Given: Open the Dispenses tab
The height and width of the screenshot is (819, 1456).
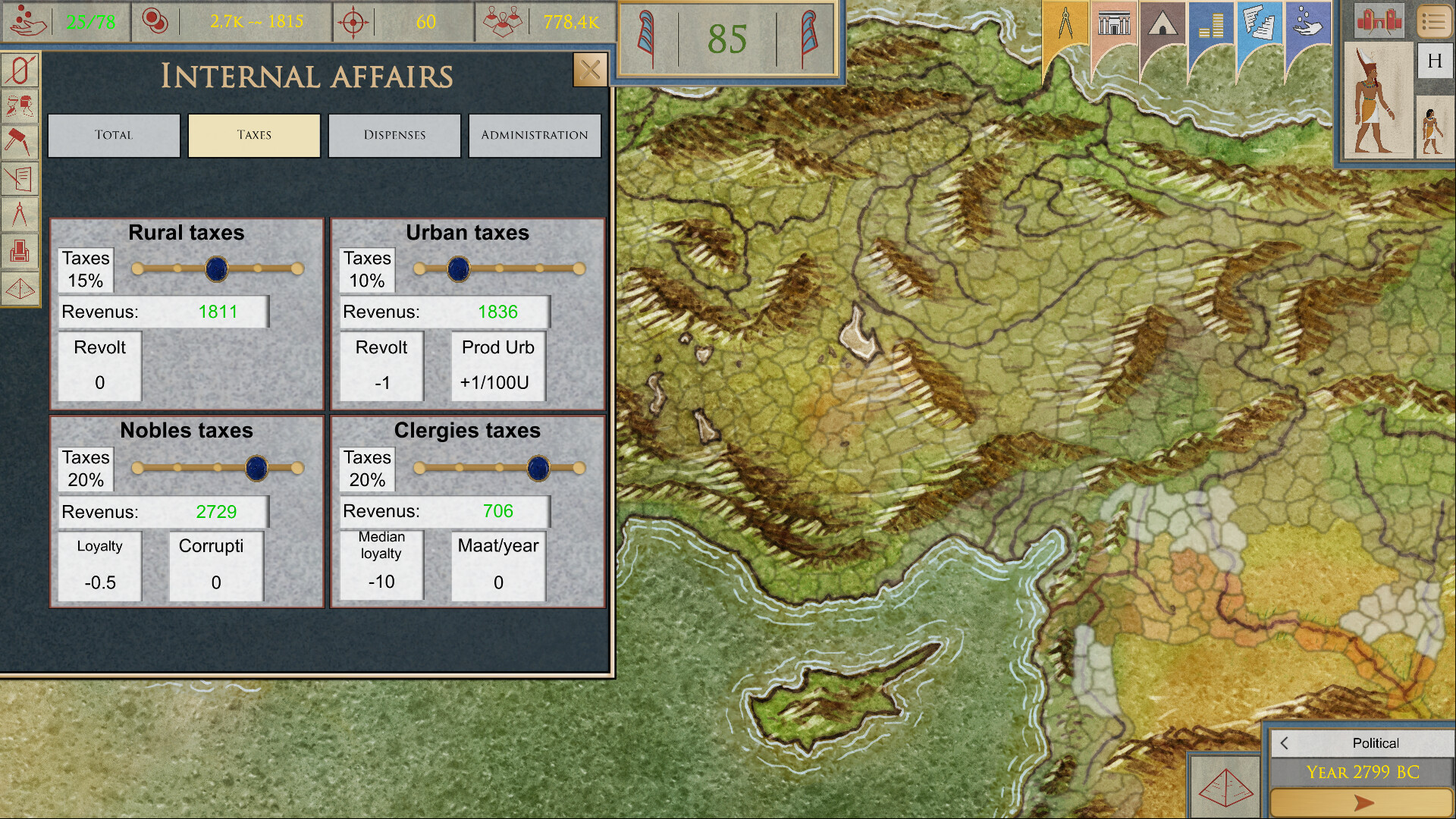Looking at the screenshot, I should pyautogui.click(x=394, y=135).
